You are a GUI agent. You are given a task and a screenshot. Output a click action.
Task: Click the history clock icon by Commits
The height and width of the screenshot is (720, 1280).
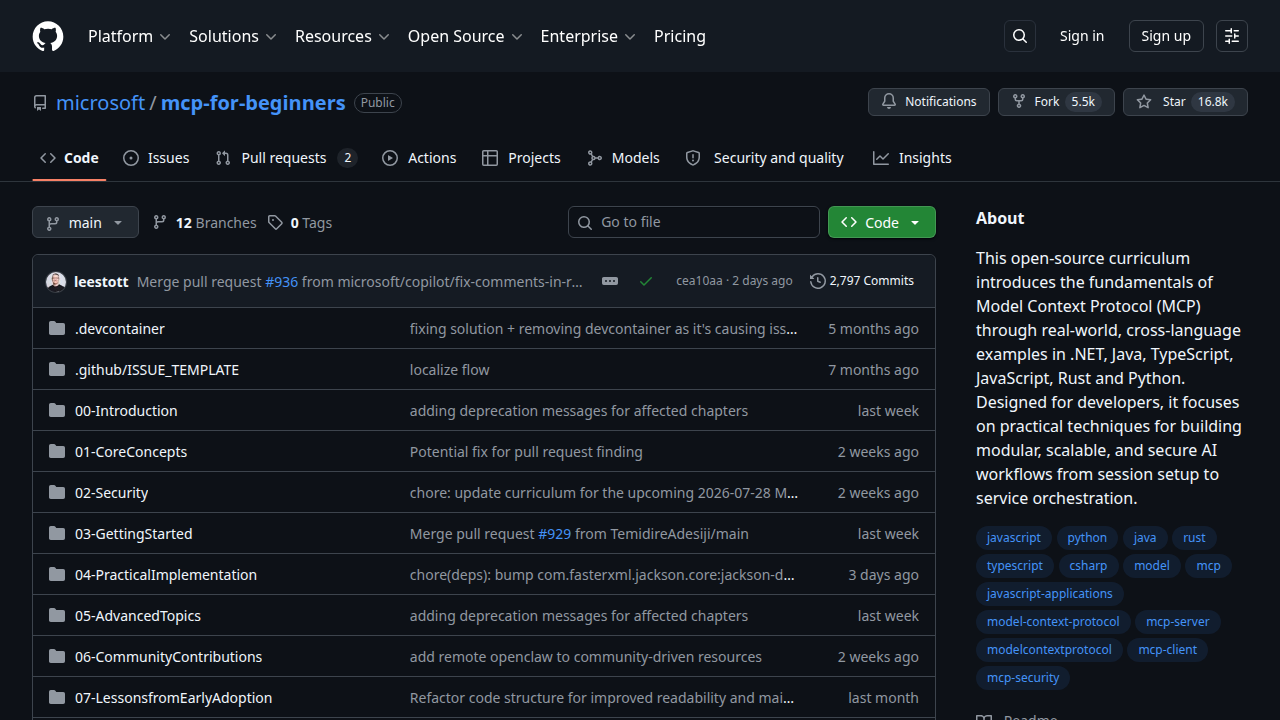point(818,281)
